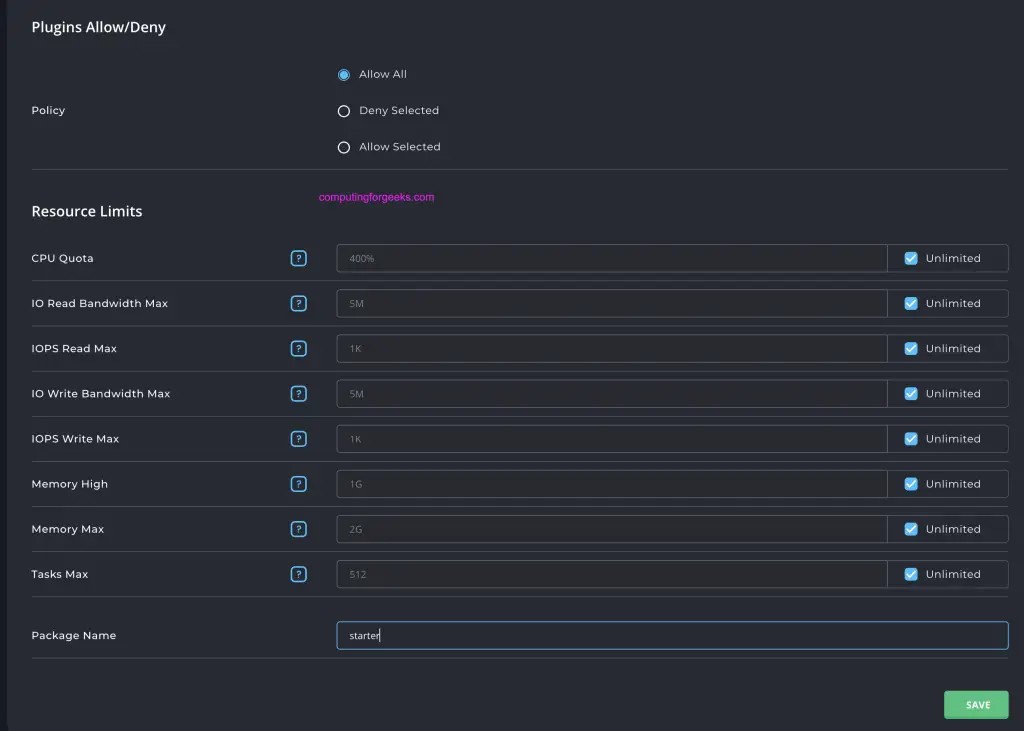Click the IOPS Write Max 1K input
The image size is (1024, 731).
tap(612, 438)
